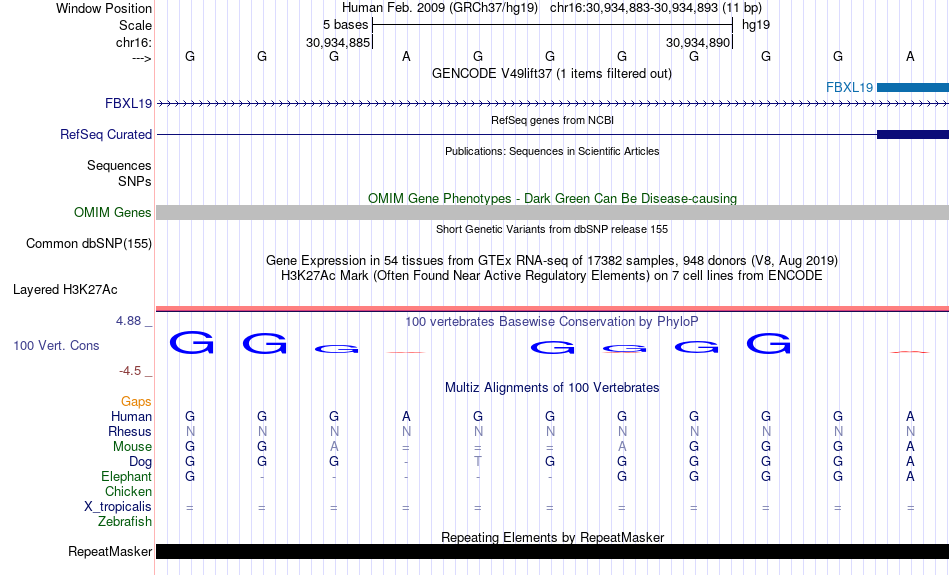Click the 'OMIM Gene Phenotypes' green track title
950x575 pixels.
tap(553, 199)
